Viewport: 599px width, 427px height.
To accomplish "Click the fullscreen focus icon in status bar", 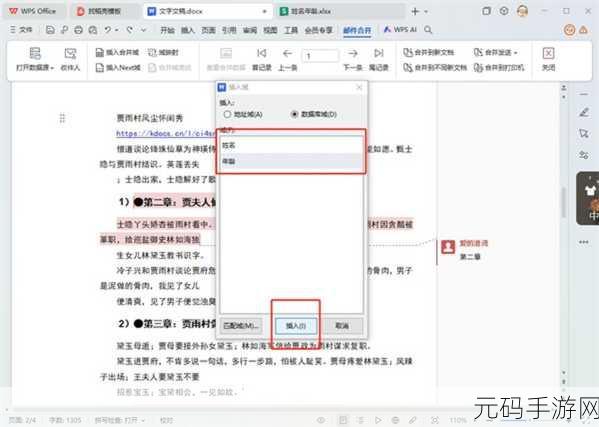I will click(x=435, y=420).
